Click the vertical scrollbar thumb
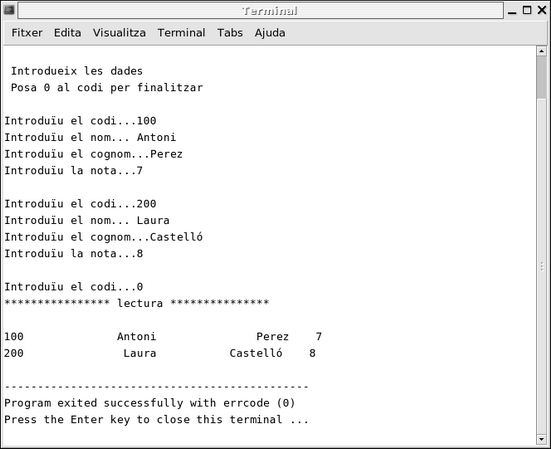The height and width of the screenshot is (449, 551). pos(542,77)
